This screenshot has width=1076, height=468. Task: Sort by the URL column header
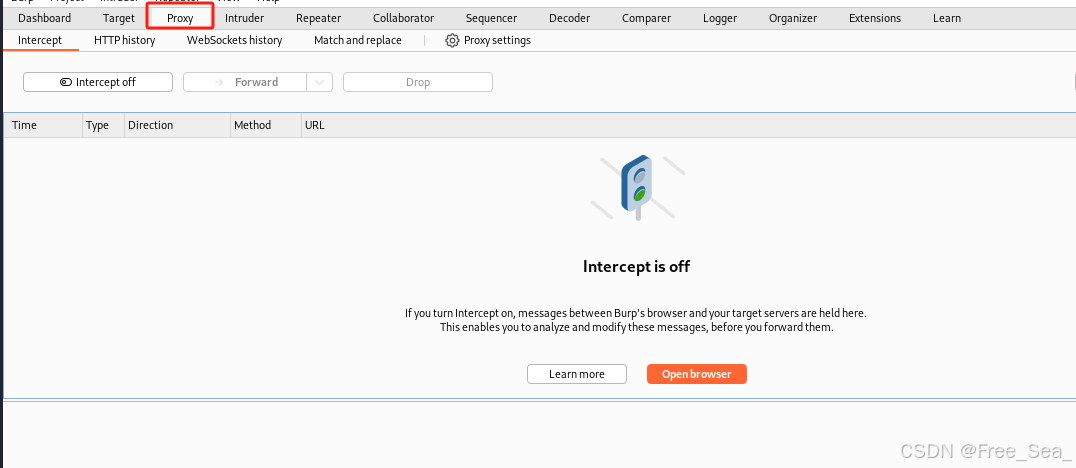click(x=686, y=125)
